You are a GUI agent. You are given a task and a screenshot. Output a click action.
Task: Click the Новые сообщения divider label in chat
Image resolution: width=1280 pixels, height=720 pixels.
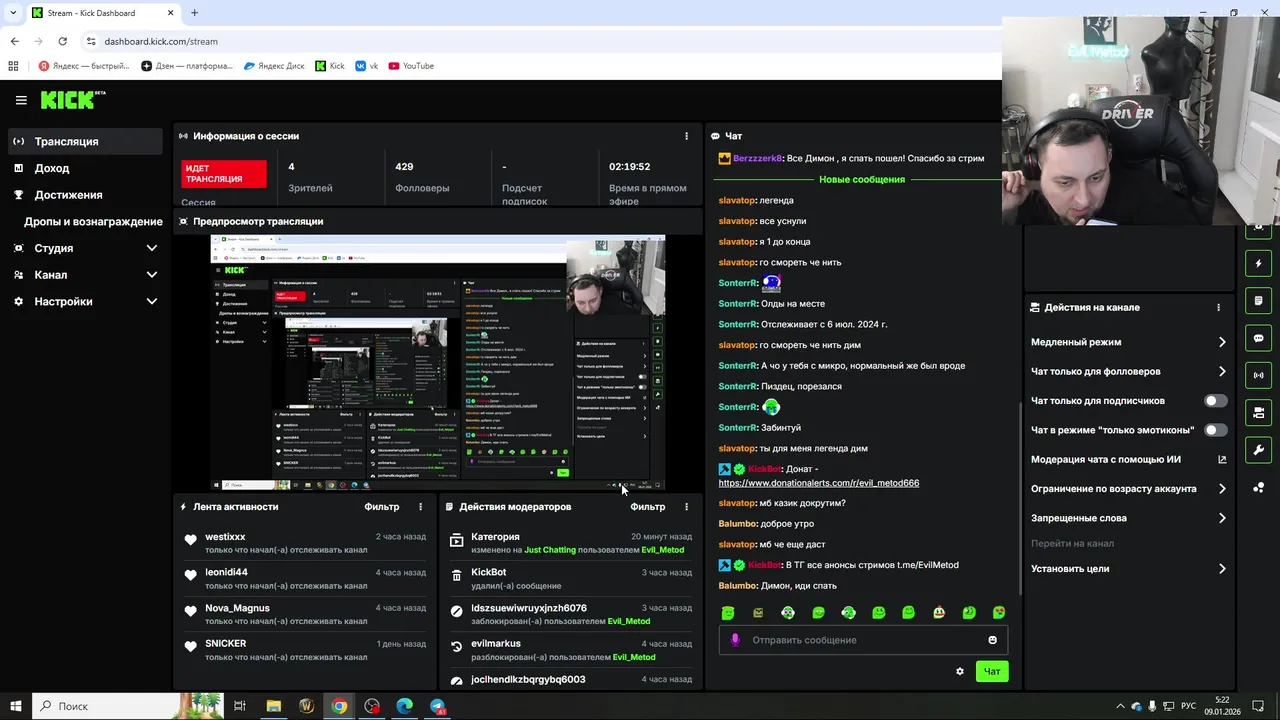[861, 180]
